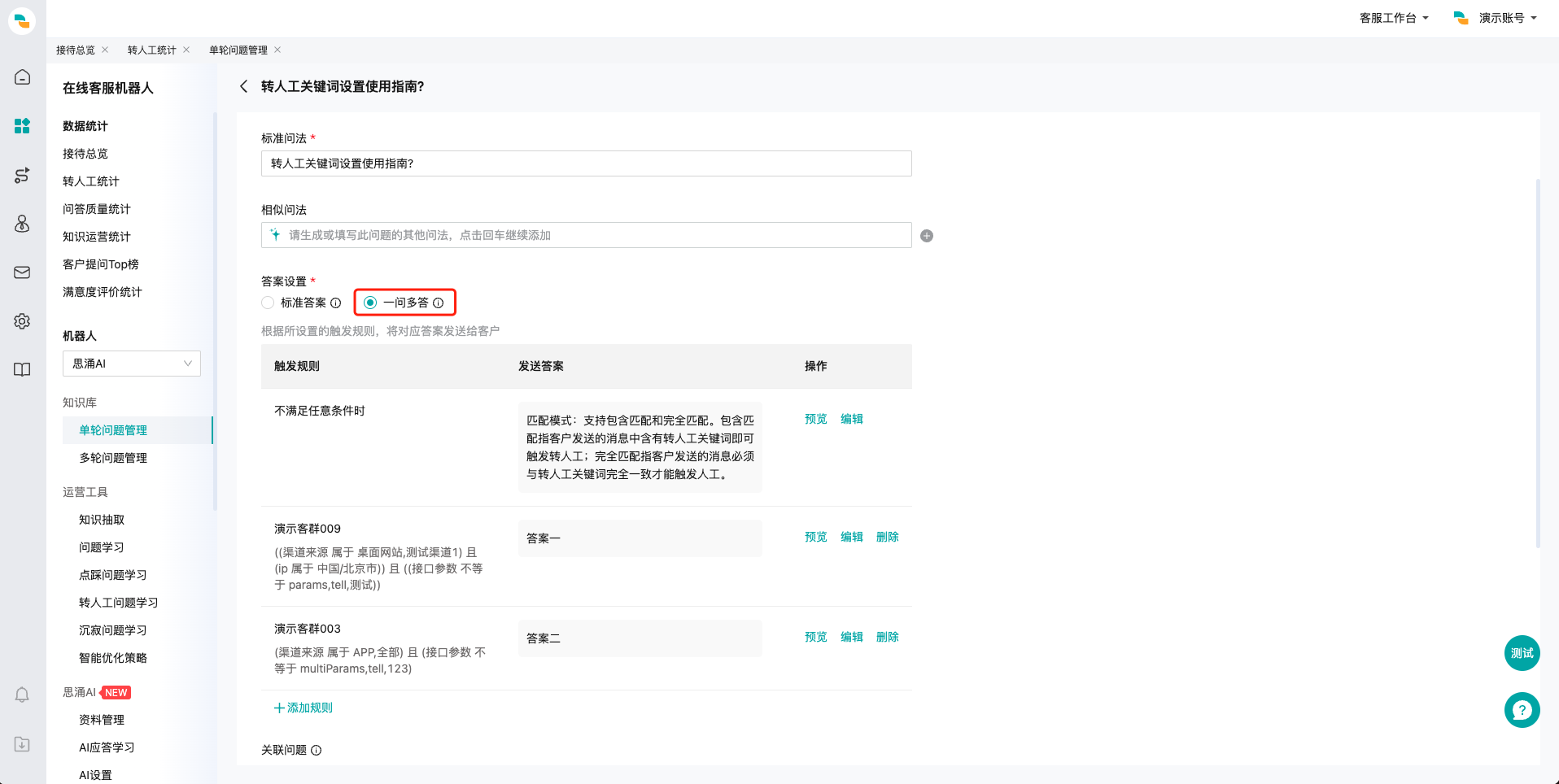Click 编辑 for 不满足任意条件时 rule
This screenshot has width=1559, height=784.
coord(852,419)
